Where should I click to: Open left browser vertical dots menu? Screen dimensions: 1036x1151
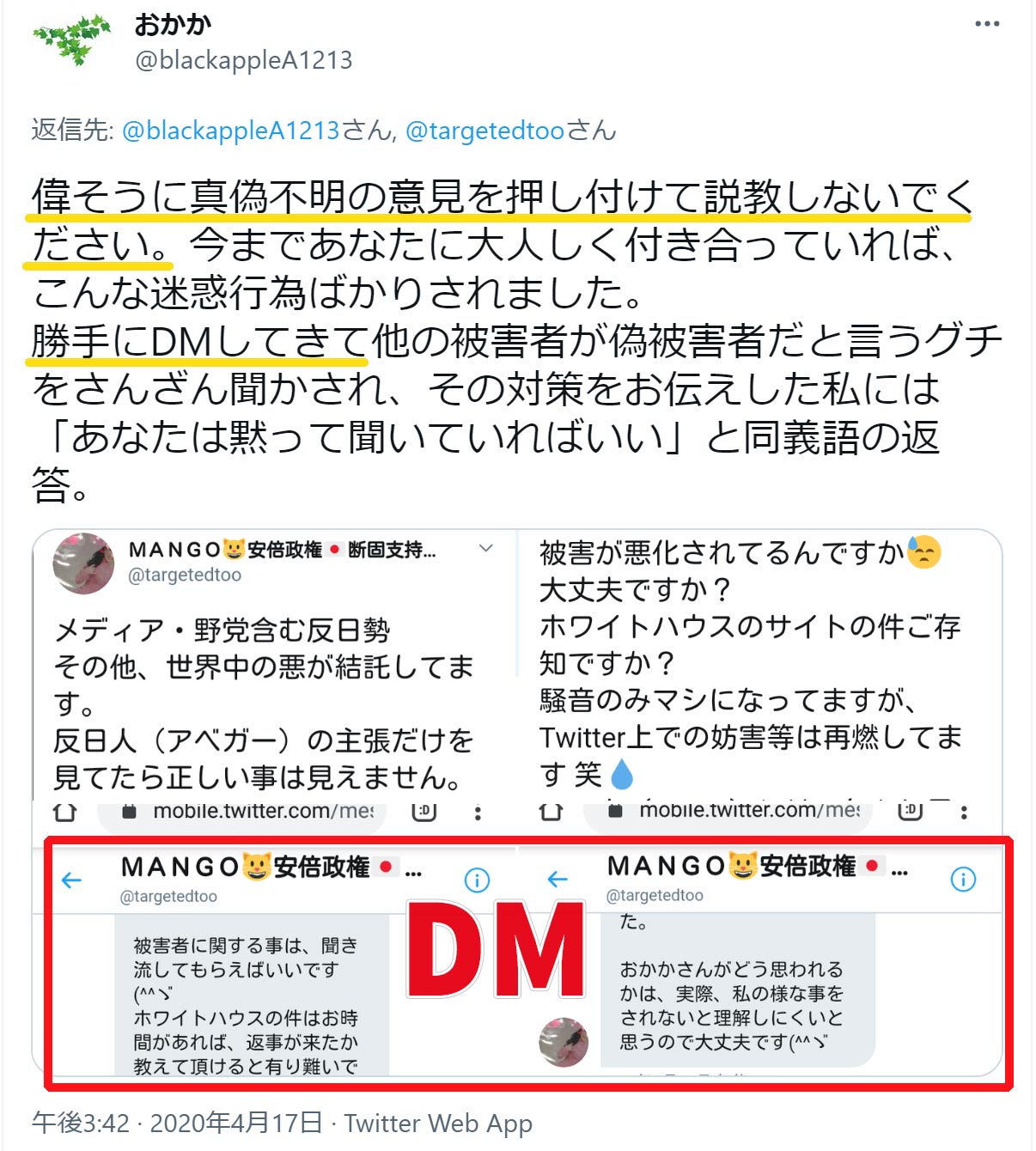click(x=478, y=812)
